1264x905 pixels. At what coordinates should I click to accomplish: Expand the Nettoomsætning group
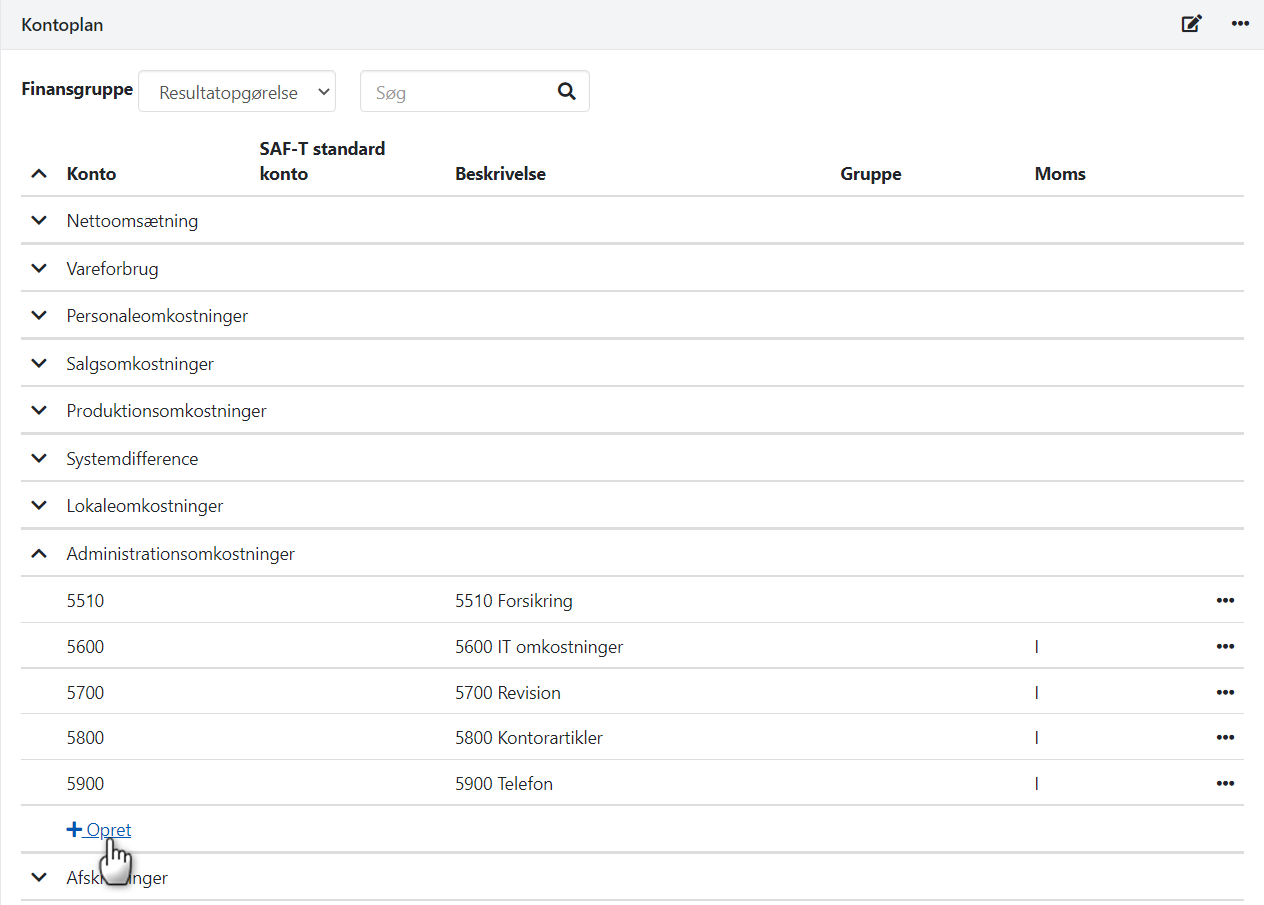pos(39,221)
